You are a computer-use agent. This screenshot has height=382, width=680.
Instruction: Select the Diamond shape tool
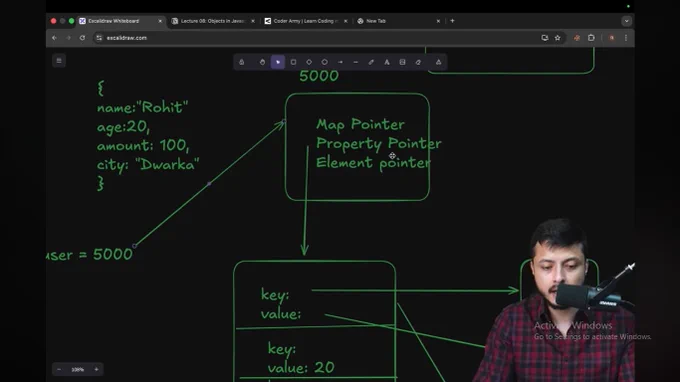309,62
